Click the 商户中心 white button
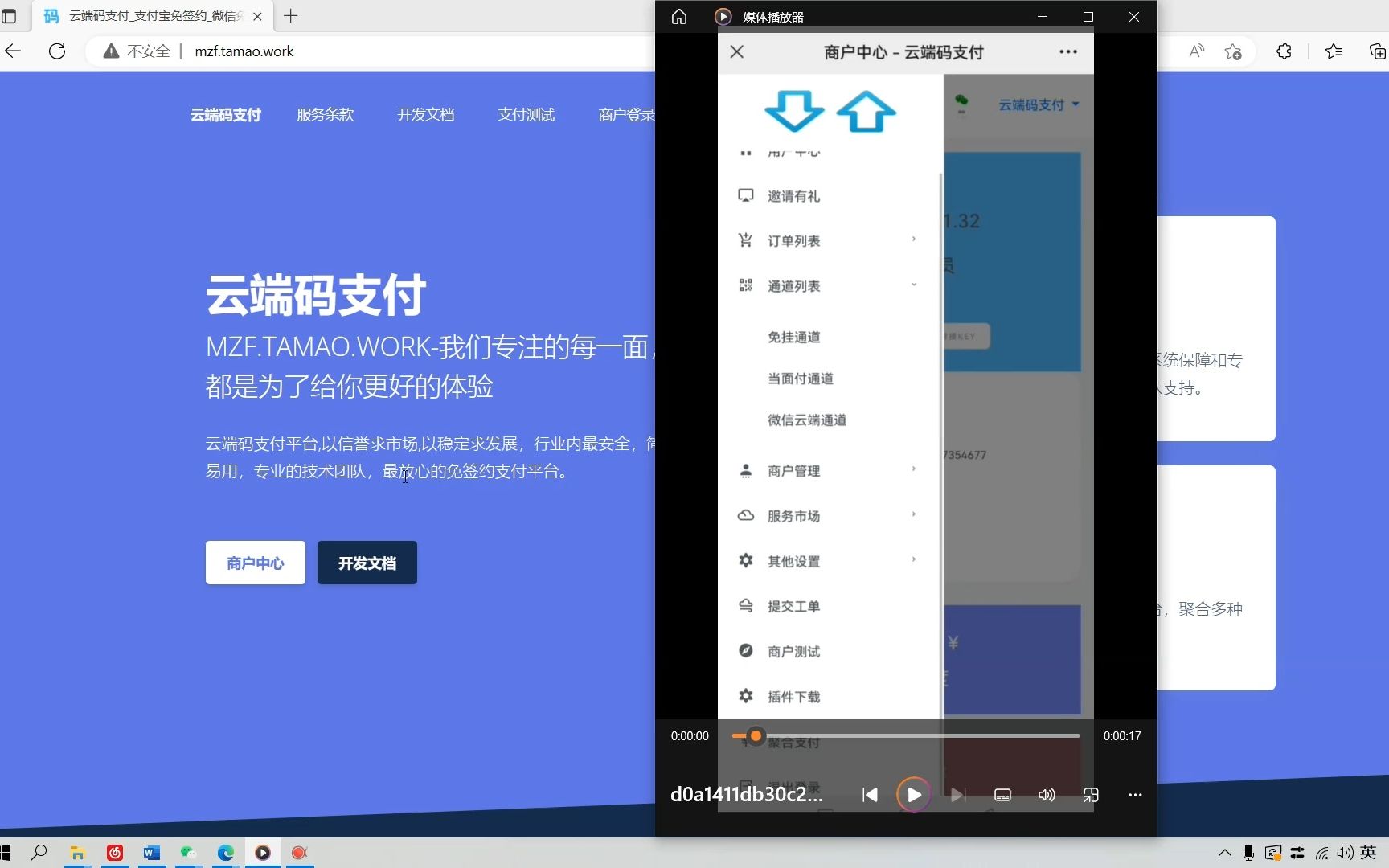Viewport: 1389px width, 868px height. [256, 563]
